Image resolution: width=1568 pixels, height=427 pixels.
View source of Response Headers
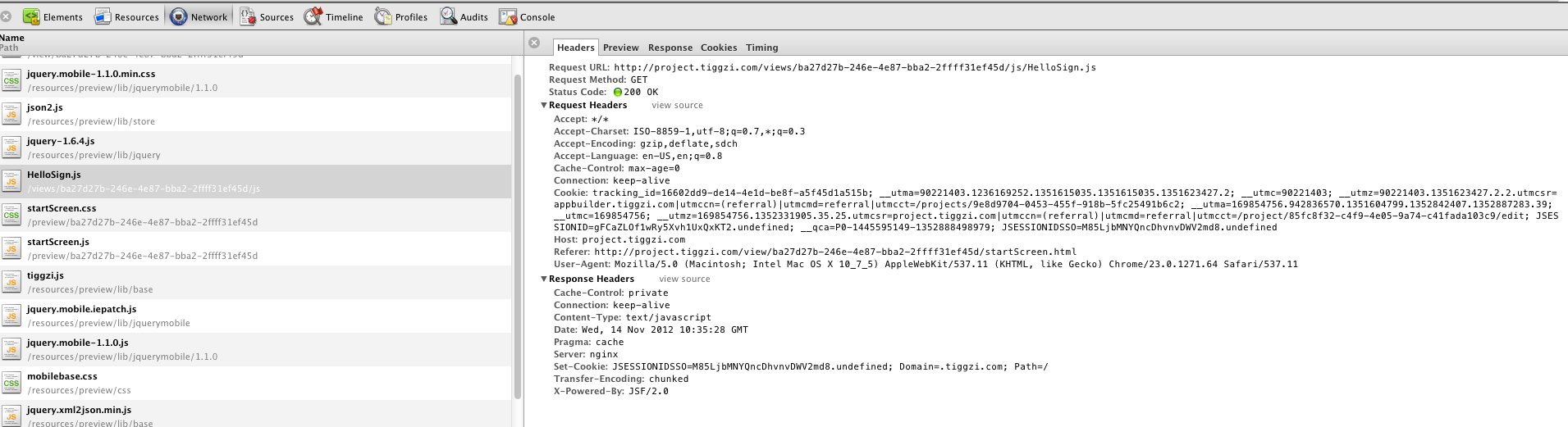click(x=684, y=279)
